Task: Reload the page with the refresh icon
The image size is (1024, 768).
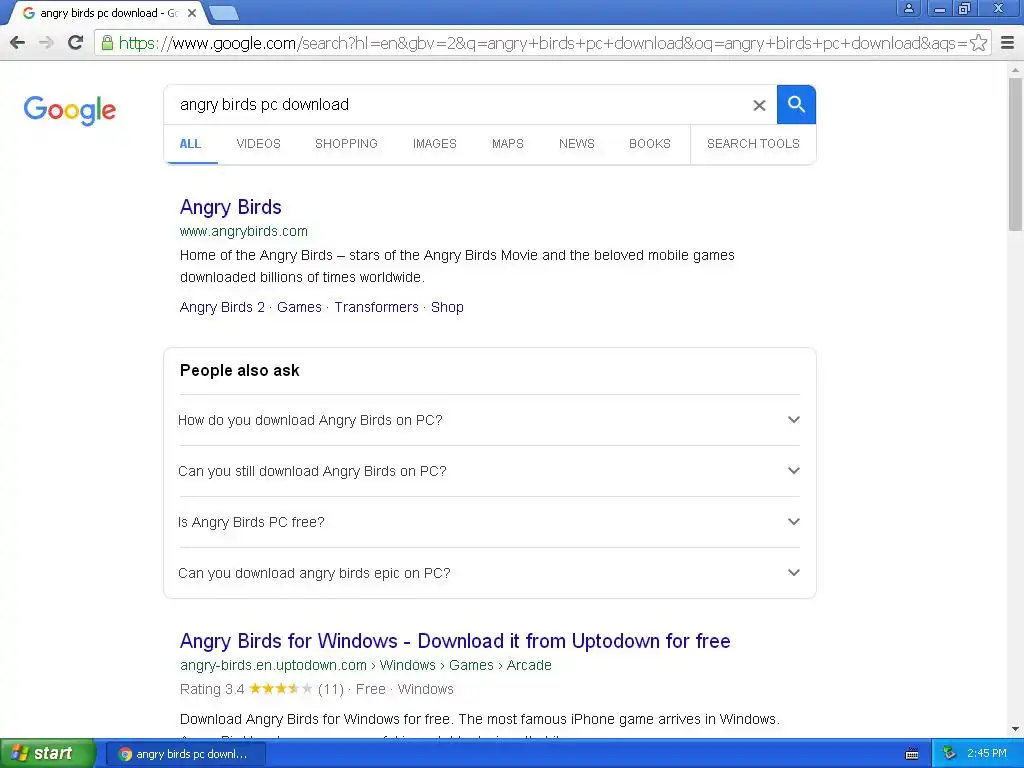Action: [76, 43]
